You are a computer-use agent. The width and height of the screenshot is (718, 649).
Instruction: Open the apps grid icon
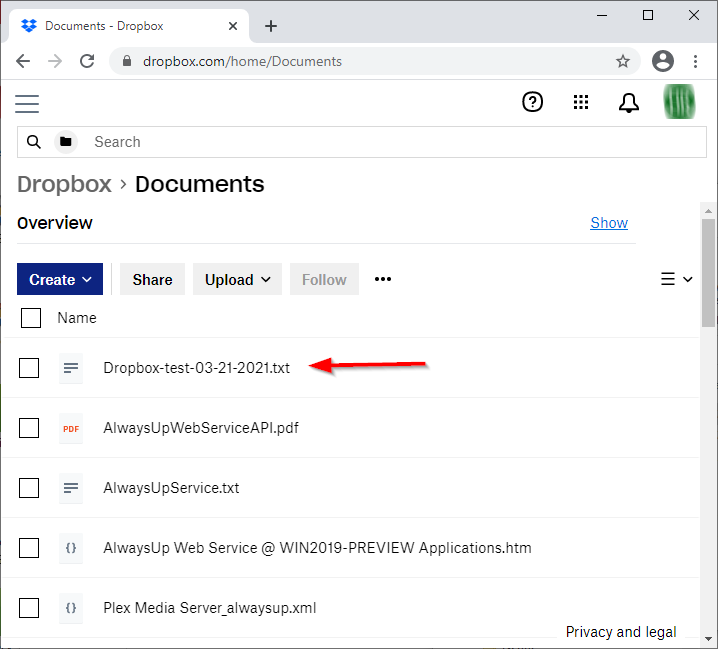tap(581, 102)
